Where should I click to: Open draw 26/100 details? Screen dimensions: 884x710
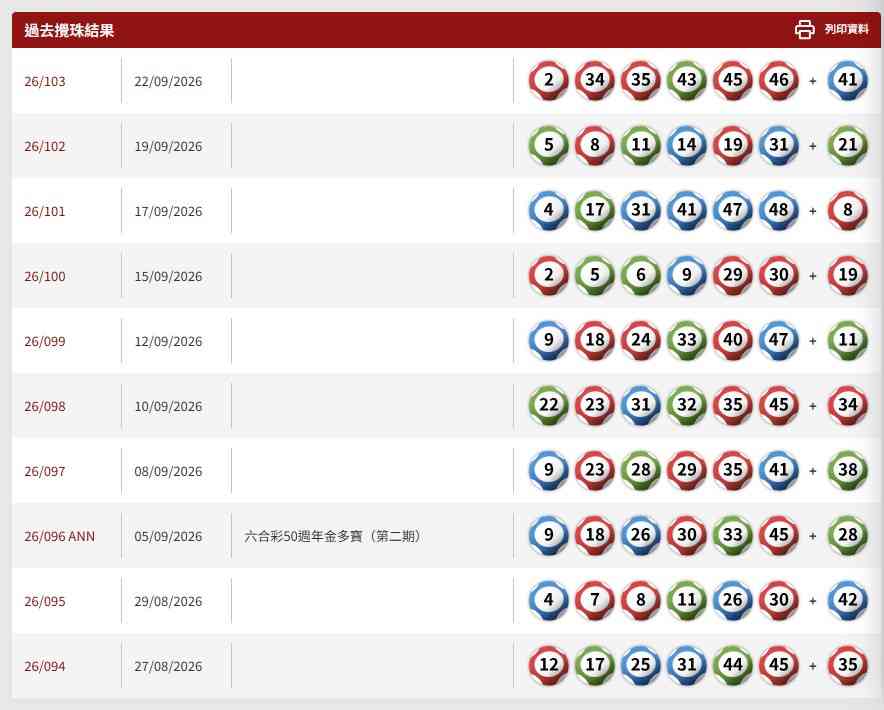[x=45, y=276]
